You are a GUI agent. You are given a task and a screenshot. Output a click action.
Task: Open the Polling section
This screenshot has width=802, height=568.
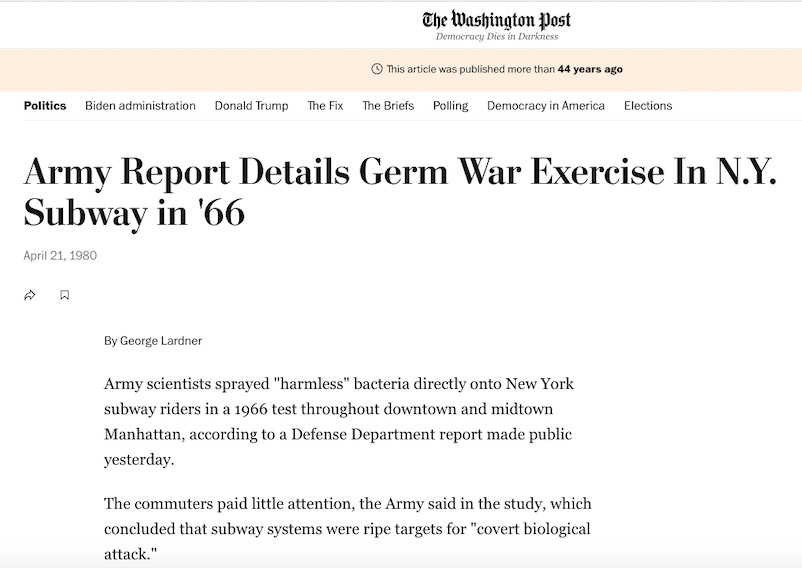451,106
